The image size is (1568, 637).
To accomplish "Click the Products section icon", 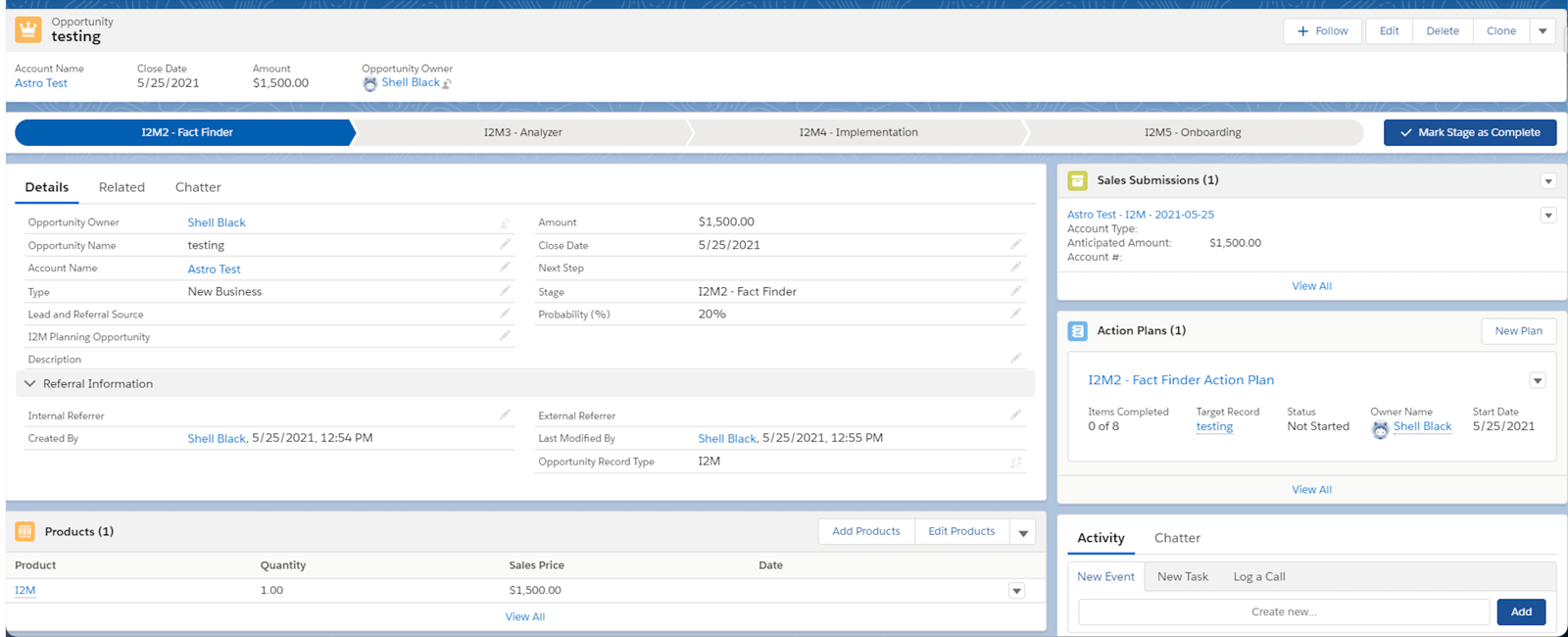I will [x=25, y=531].
